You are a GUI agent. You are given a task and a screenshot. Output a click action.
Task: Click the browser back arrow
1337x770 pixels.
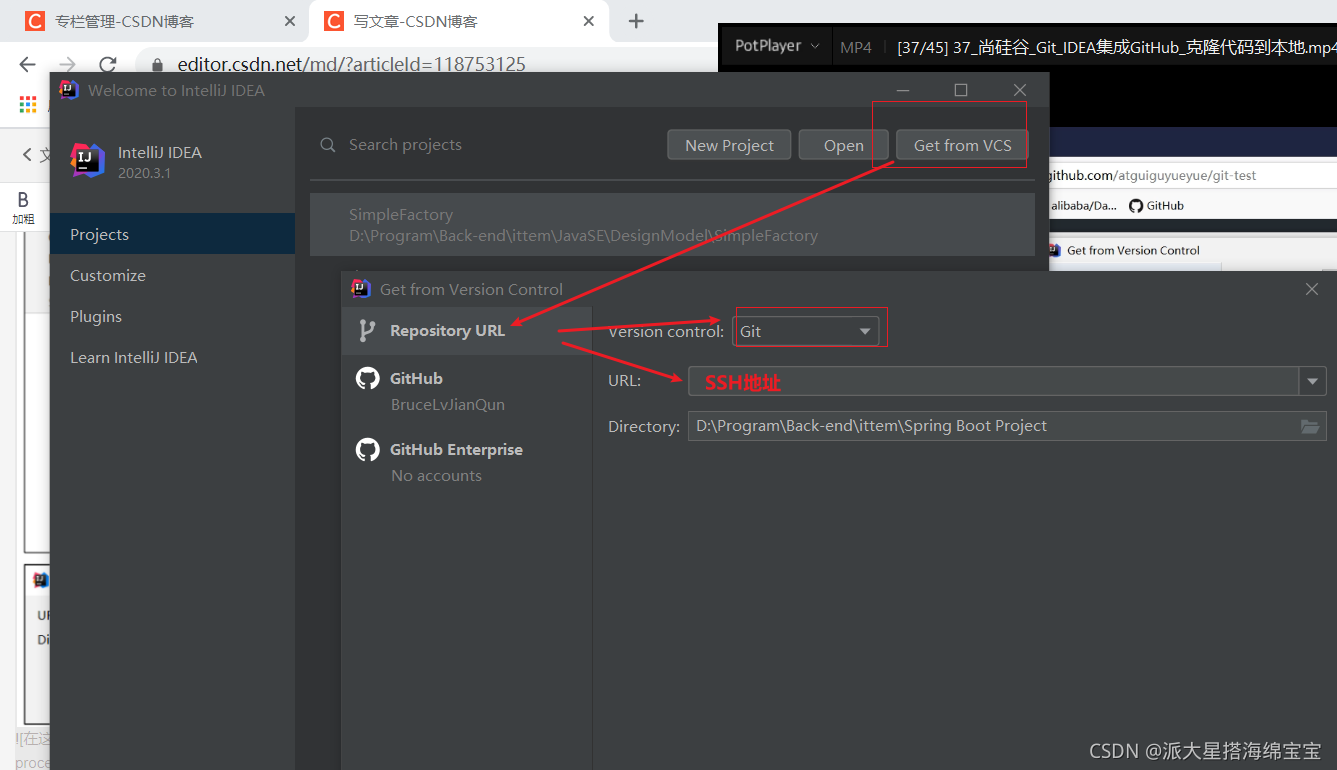[x=27, y=65]
